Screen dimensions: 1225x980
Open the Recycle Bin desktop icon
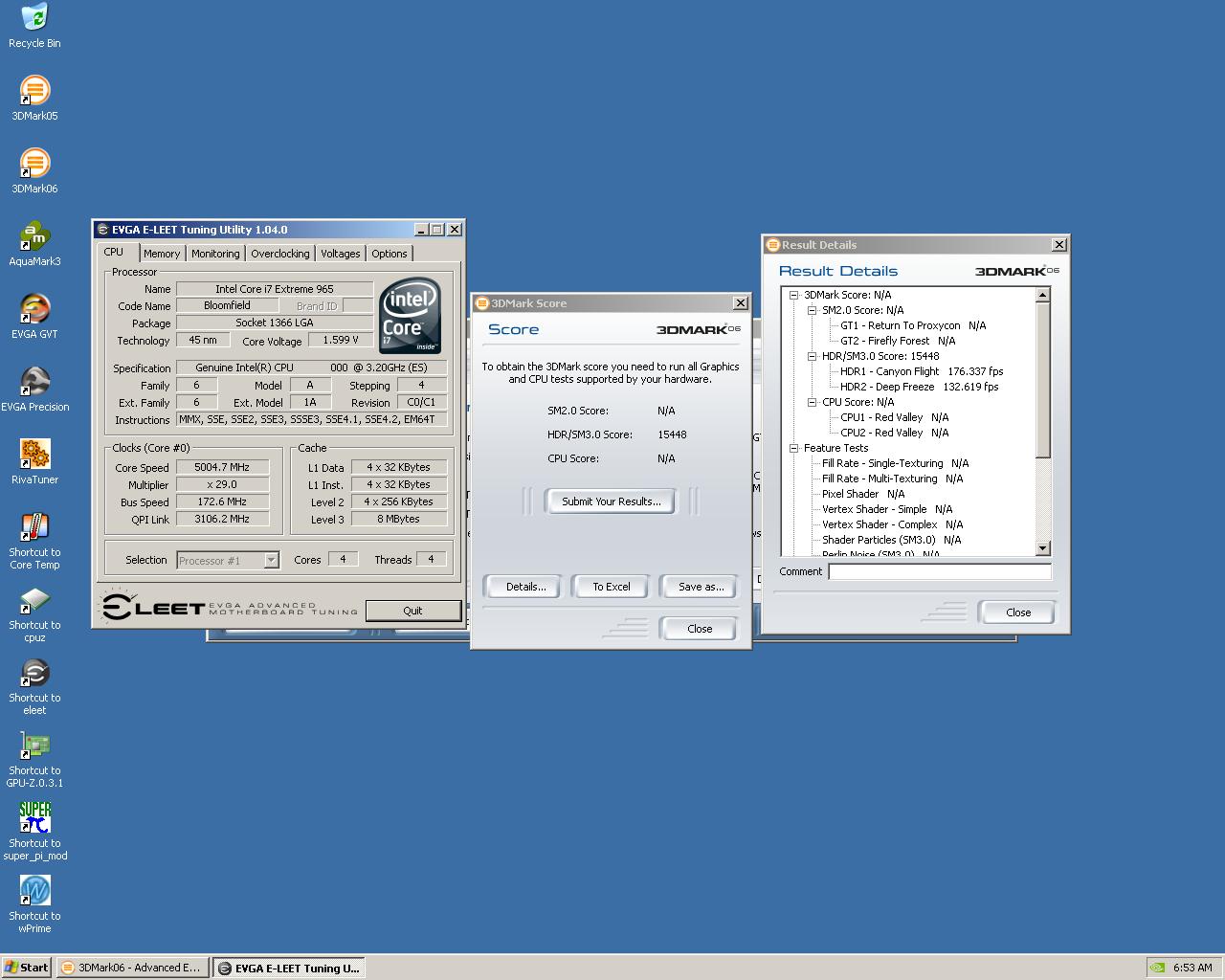point(34,26)
